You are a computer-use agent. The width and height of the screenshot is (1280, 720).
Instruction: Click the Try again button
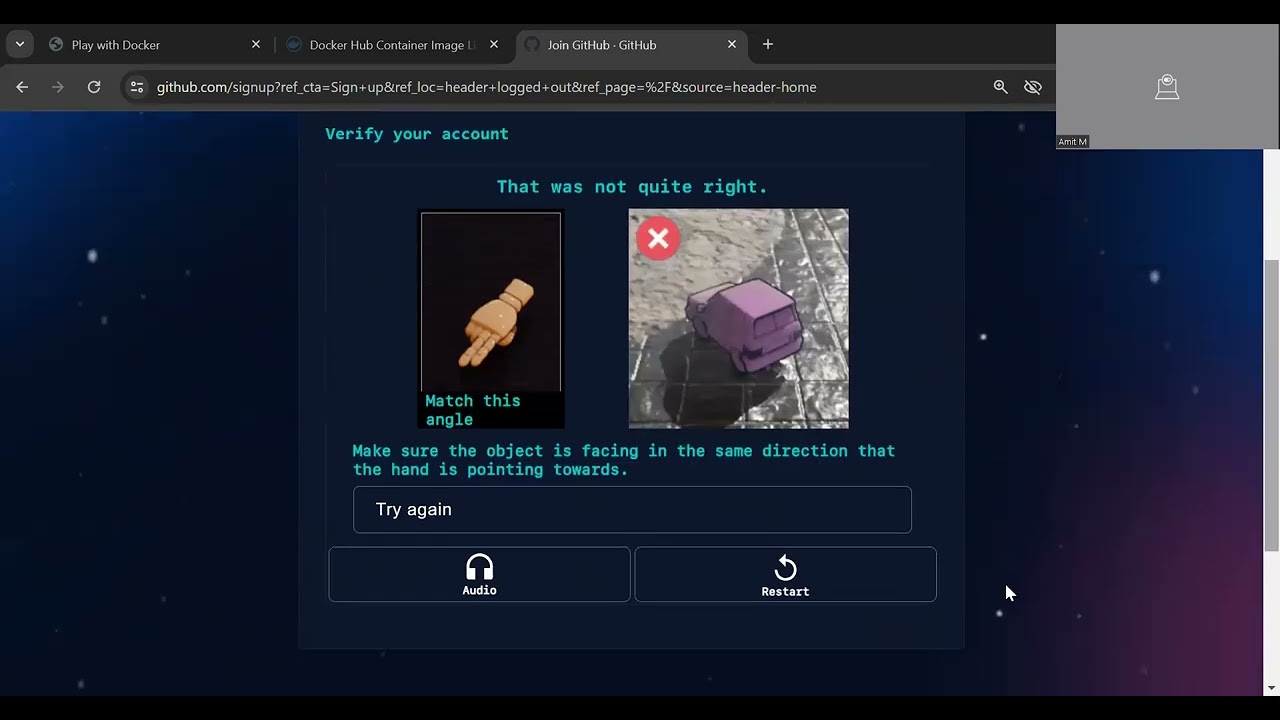point(632,510)
